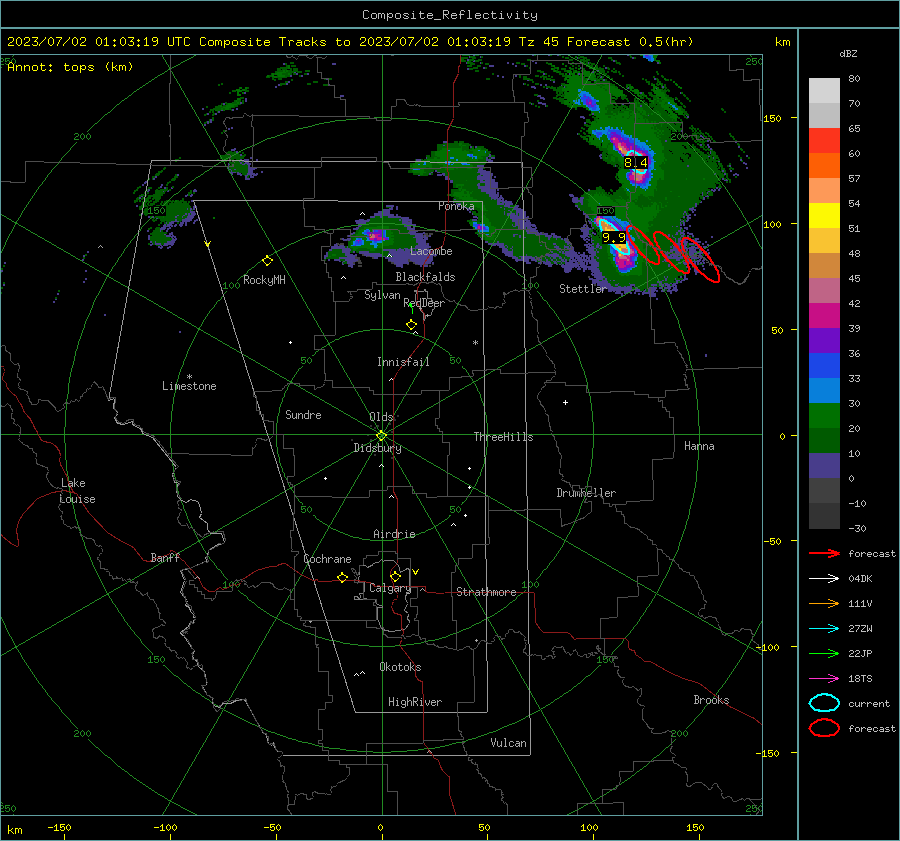Click the Drumheller city label
The image size is (900, 841).
point(586,493)
